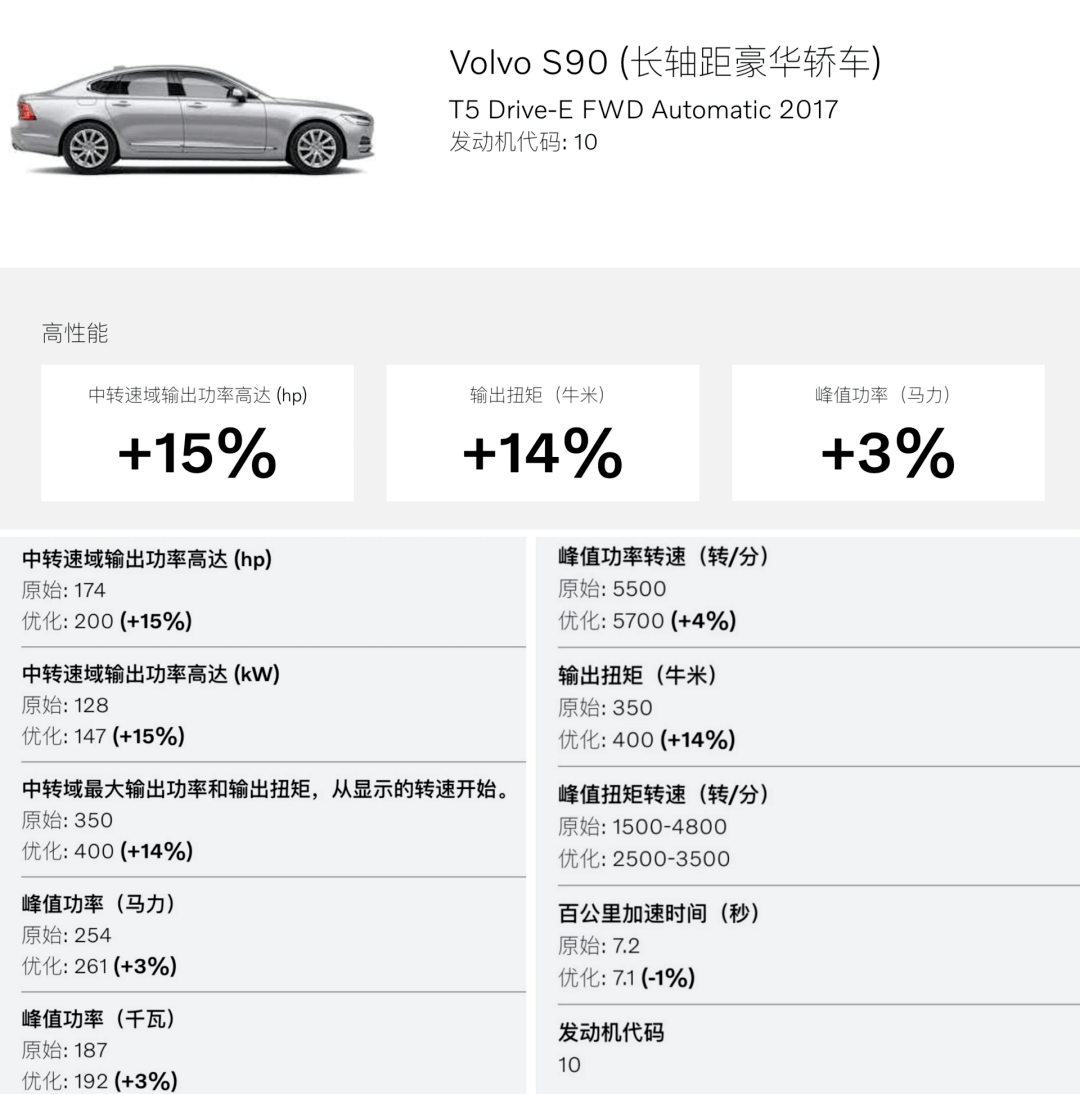Select the 峰值功率（马力）row
The width and height of the screenshot is (1080, 1094).
(273, 935)
